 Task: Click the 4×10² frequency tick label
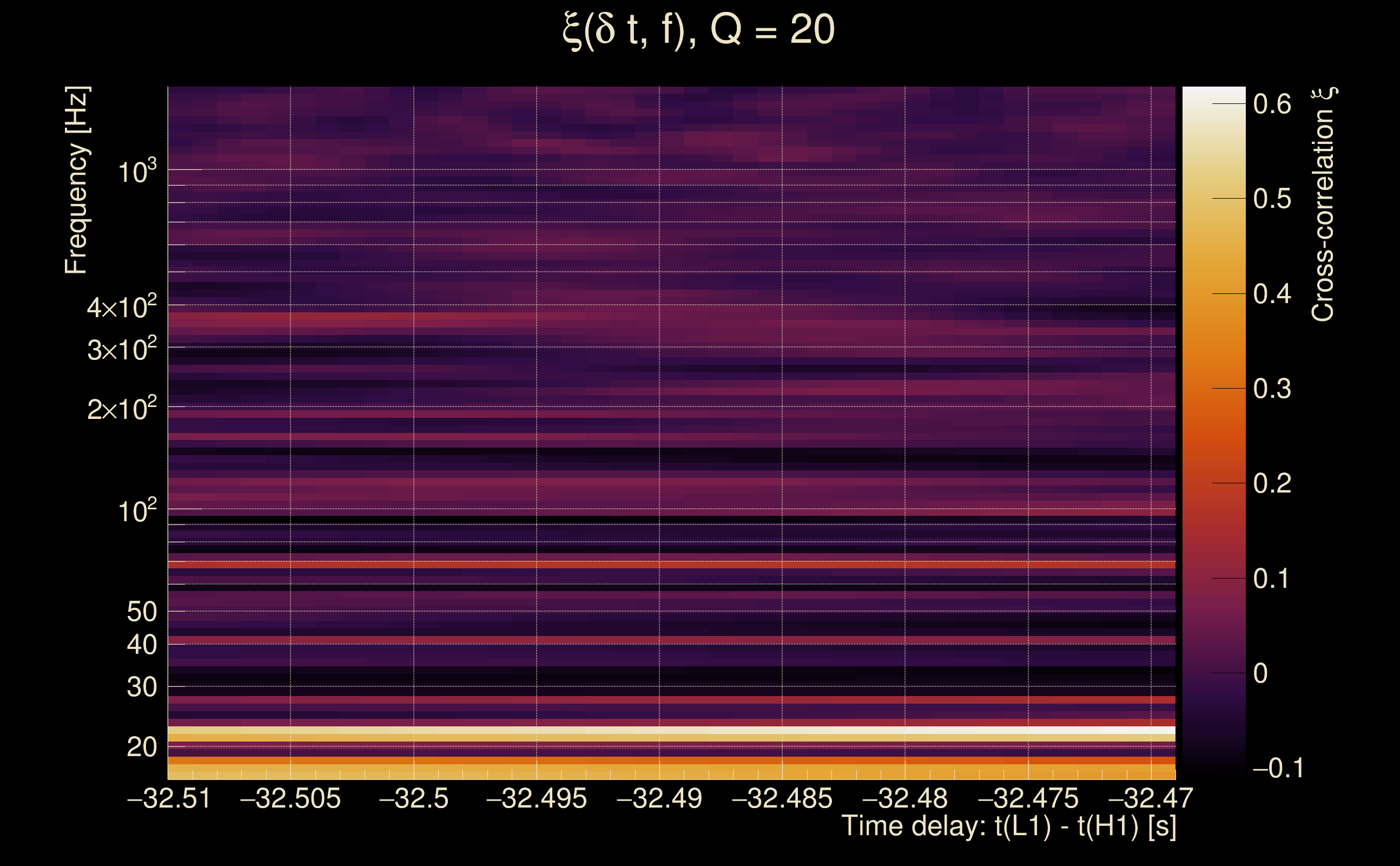pos(122,307)
